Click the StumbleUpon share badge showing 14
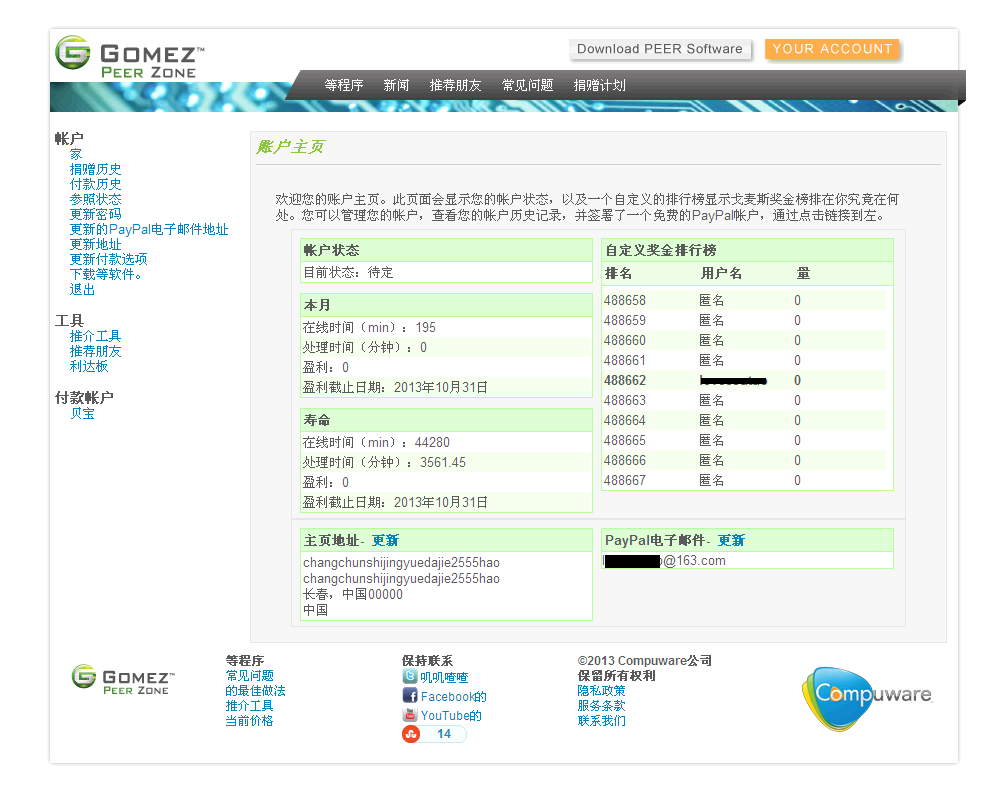 coord(434,734)
